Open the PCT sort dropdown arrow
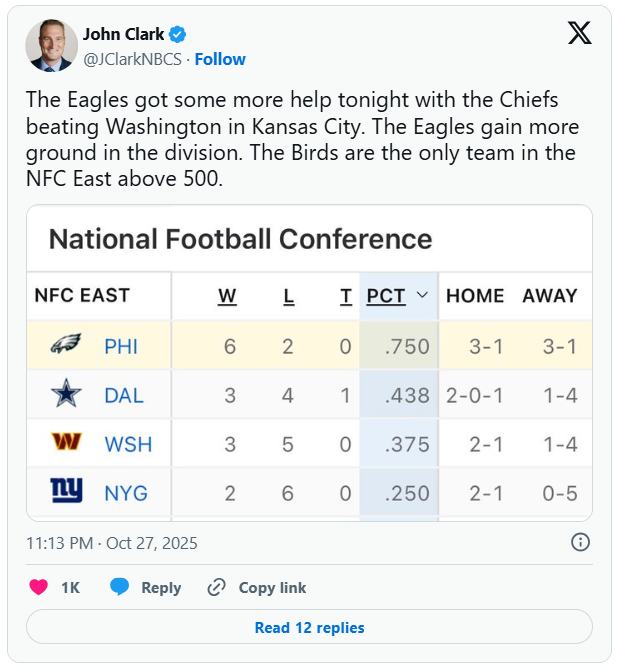The width and height of the screenshot is (619, 669). pos(422,296)
